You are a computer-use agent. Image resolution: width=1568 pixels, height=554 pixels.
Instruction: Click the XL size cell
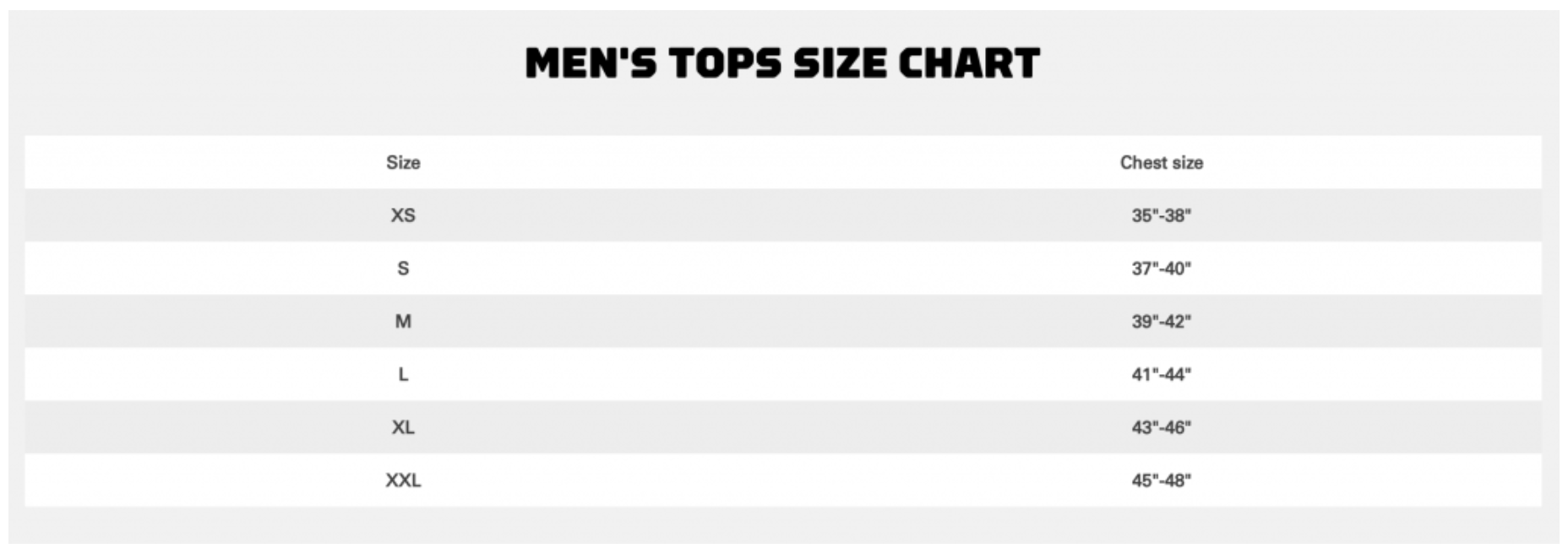[403, 427]
